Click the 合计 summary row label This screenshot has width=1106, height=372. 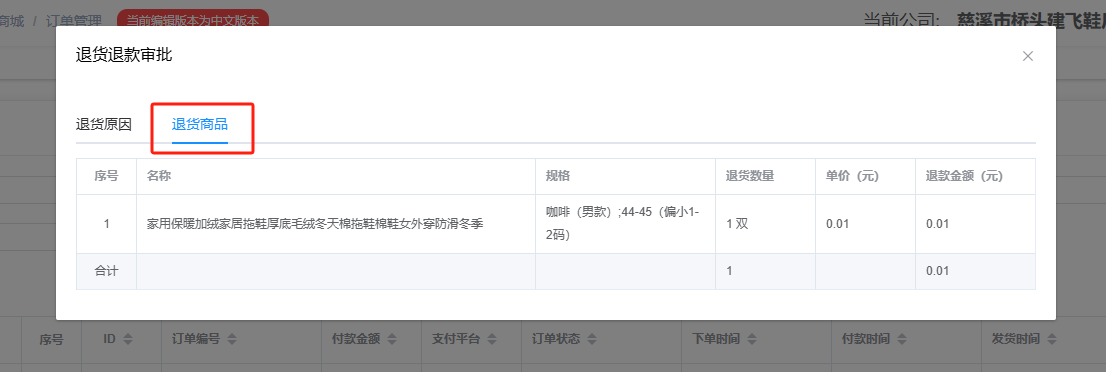(x=107, y=270)
